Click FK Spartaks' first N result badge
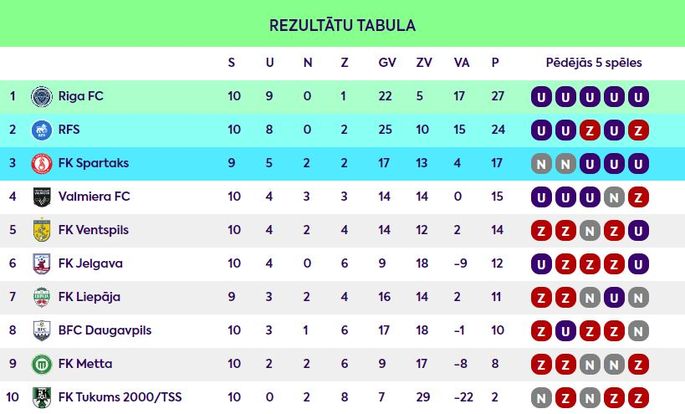The height and width of the screenshot is (414, 685). point(541,164)
